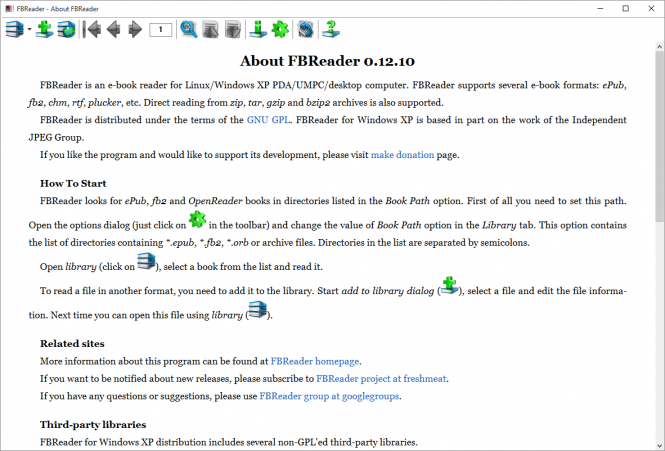Open the GNU GPL link
This screenshot has height=451, width=665.
click(269, 120)
